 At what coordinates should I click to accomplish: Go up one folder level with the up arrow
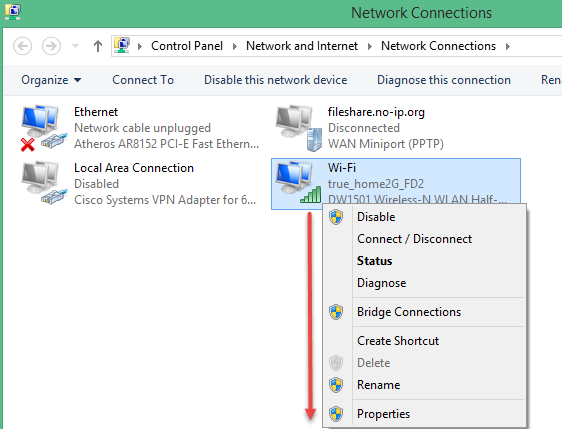pyautogui.click(x=97, y=46)
